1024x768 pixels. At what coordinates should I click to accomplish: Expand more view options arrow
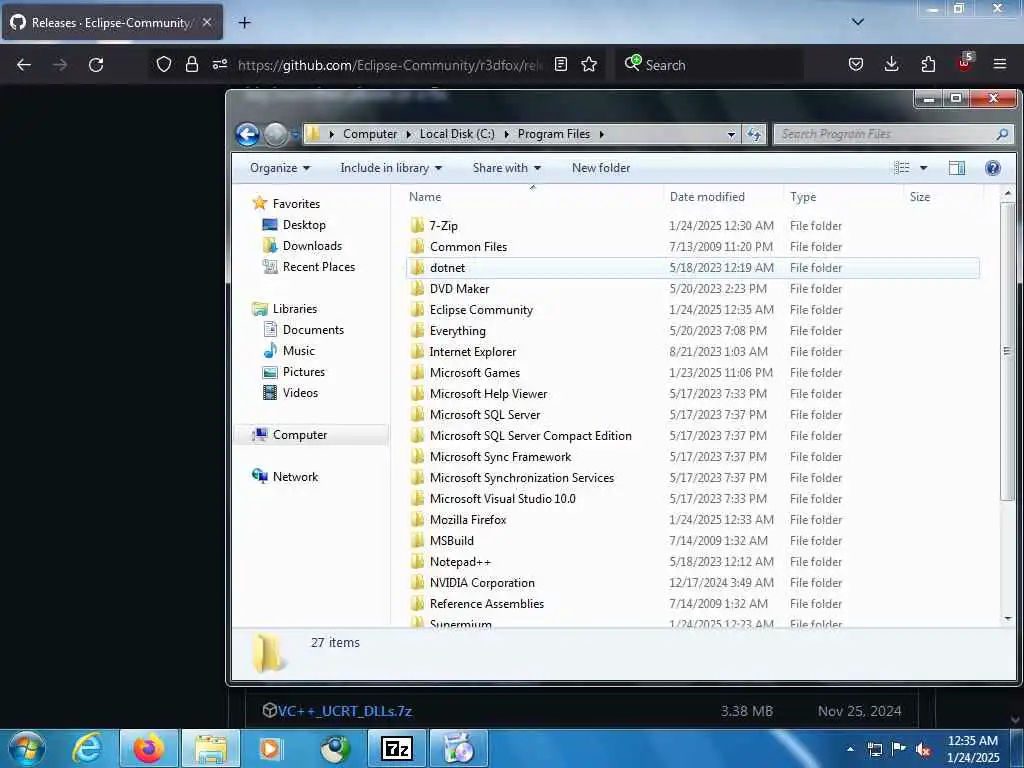[x=923, y=168]
